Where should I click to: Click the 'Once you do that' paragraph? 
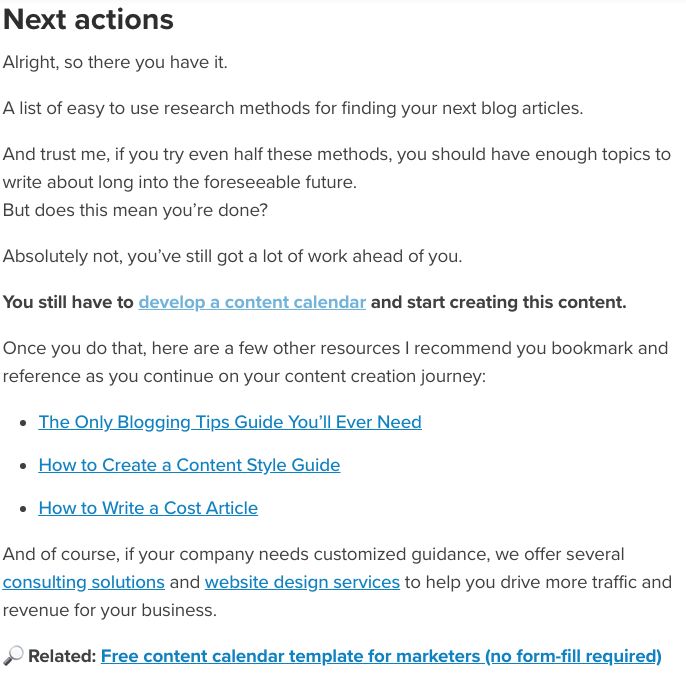click(335, 363)
